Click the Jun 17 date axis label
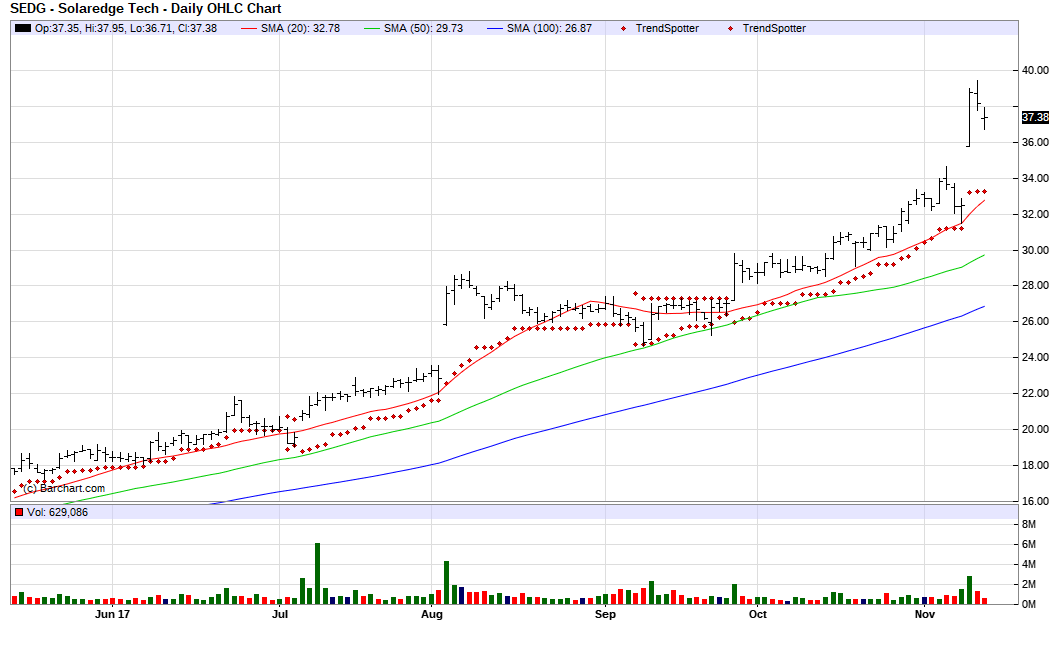Image resolution: width=1060 pixels, height=645 pixels. (112, 614)
